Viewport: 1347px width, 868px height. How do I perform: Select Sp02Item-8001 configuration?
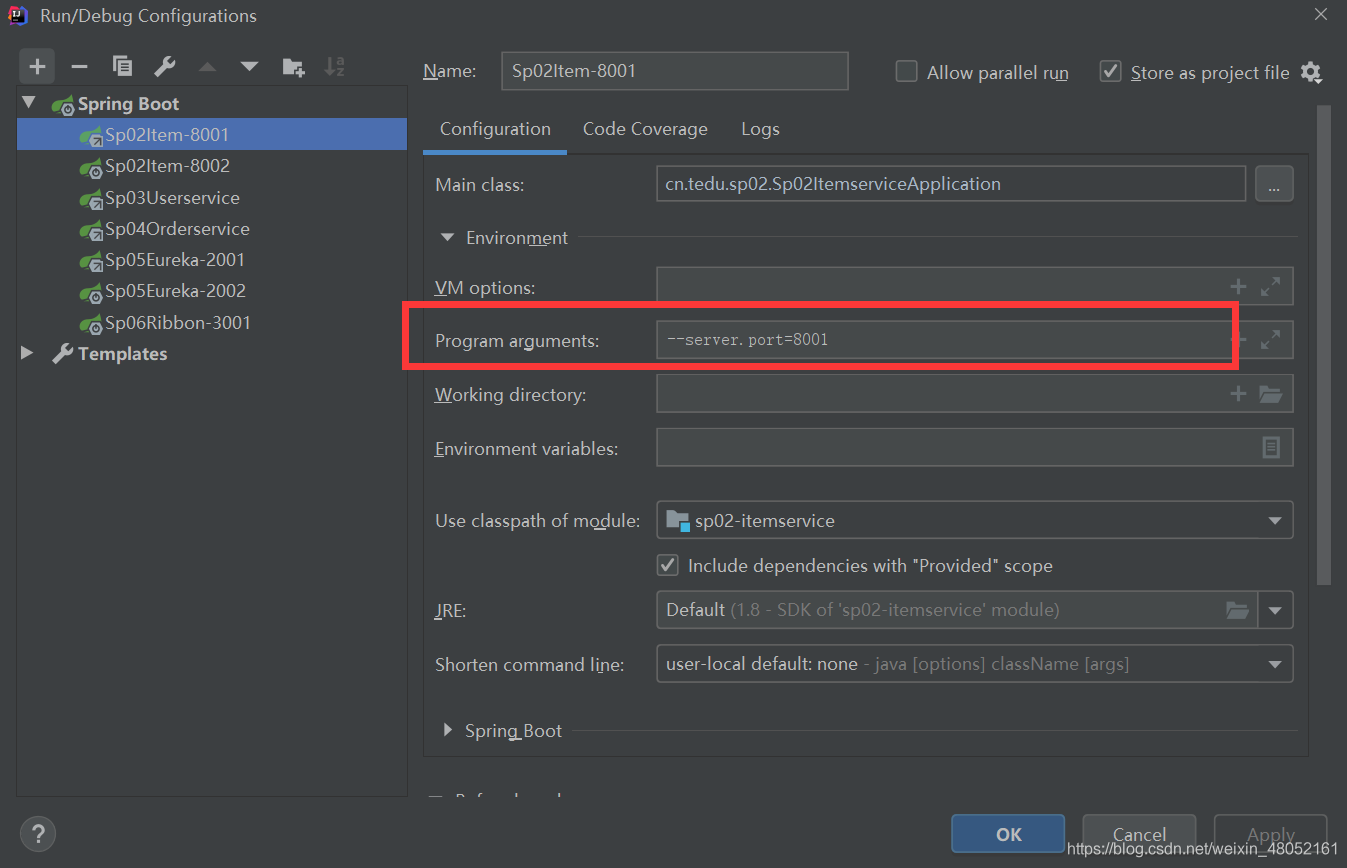[x=212, y=134]
